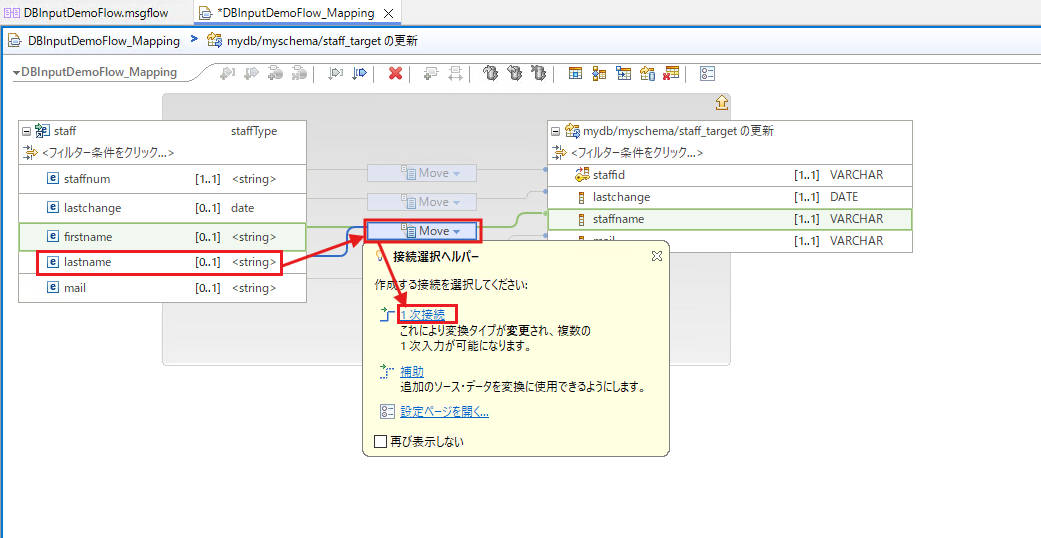
Task: Select the lastname source element
Action: (x=163, y=262)
